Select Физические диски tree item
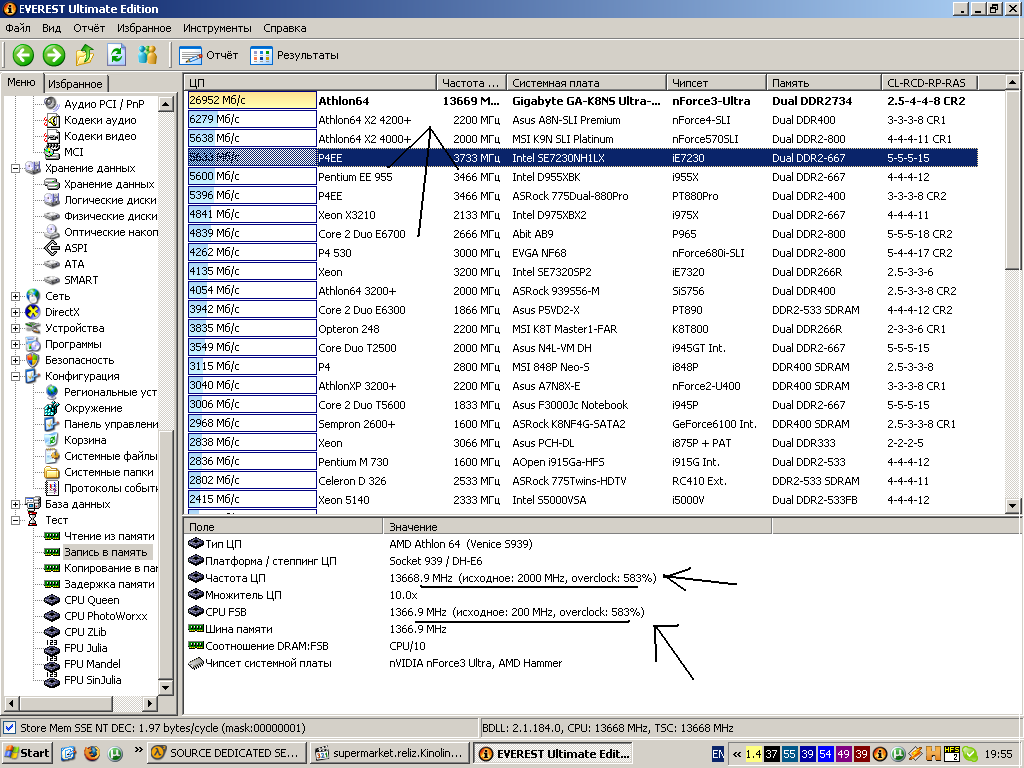This screenshot has height=768, width=1024. (x=110, y=216)
